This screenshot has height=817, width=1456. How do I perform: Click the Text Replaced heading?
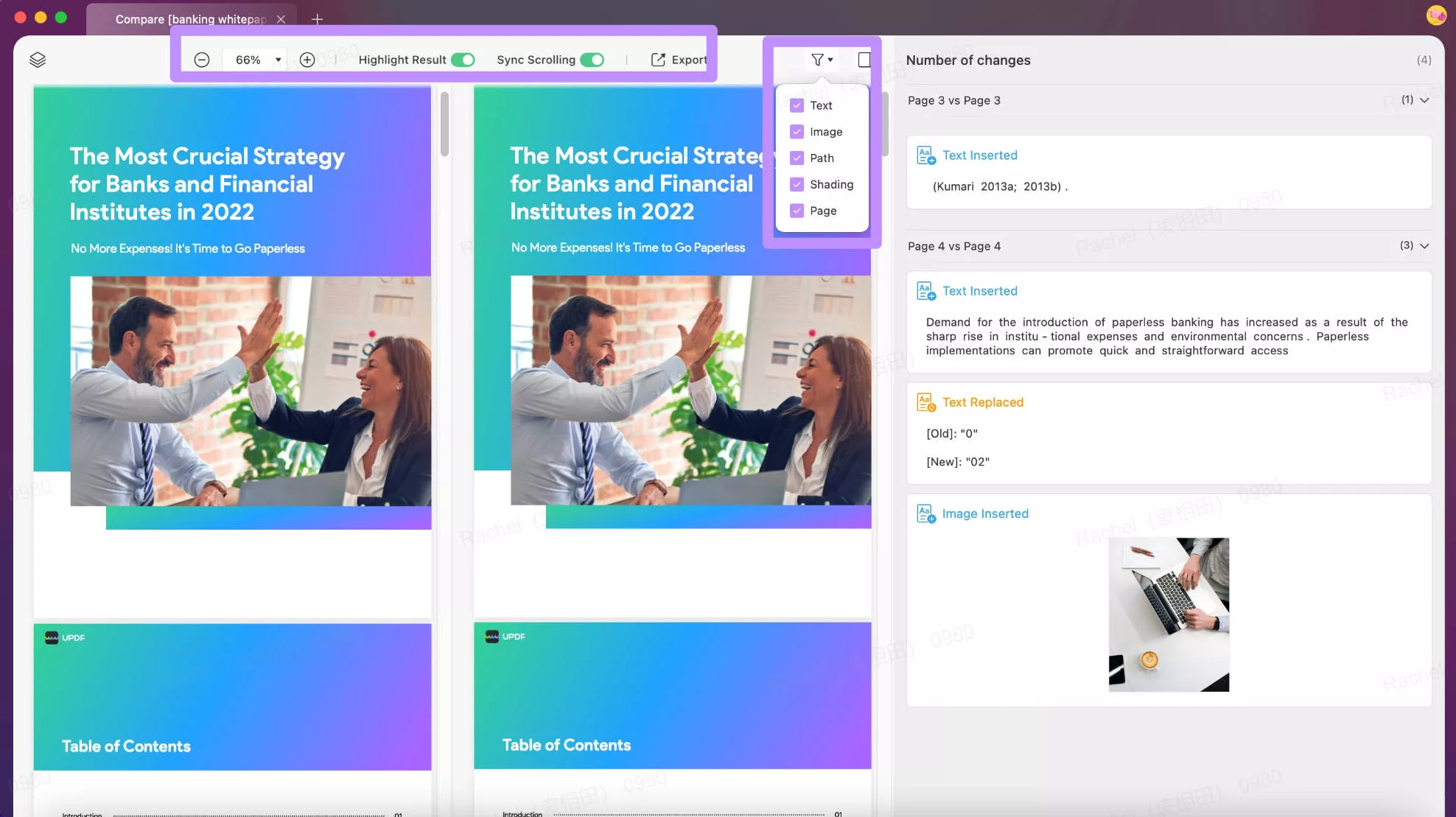(x=983, y=402)
